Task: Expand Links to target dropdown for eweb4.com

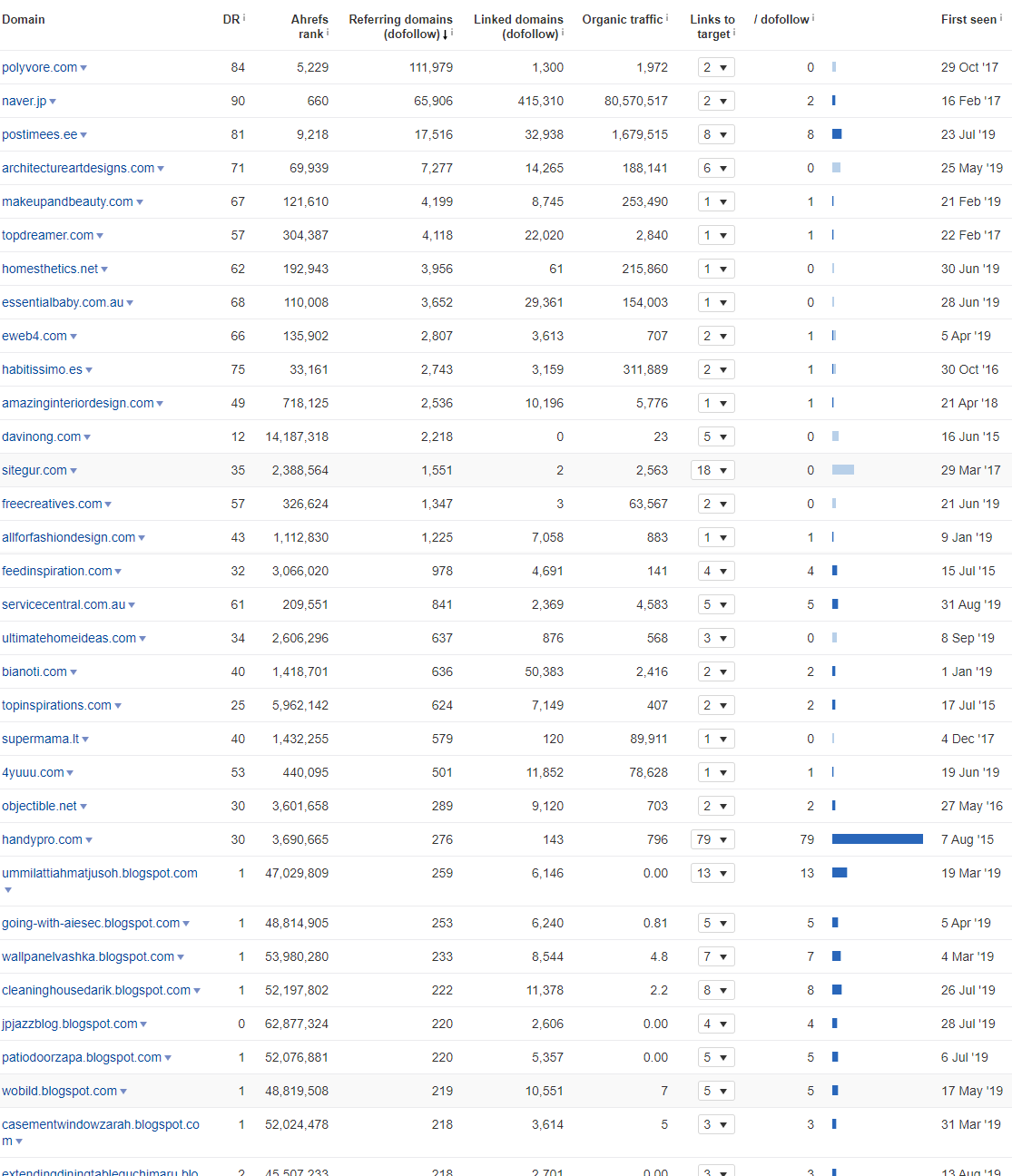Action: point(716,336)
